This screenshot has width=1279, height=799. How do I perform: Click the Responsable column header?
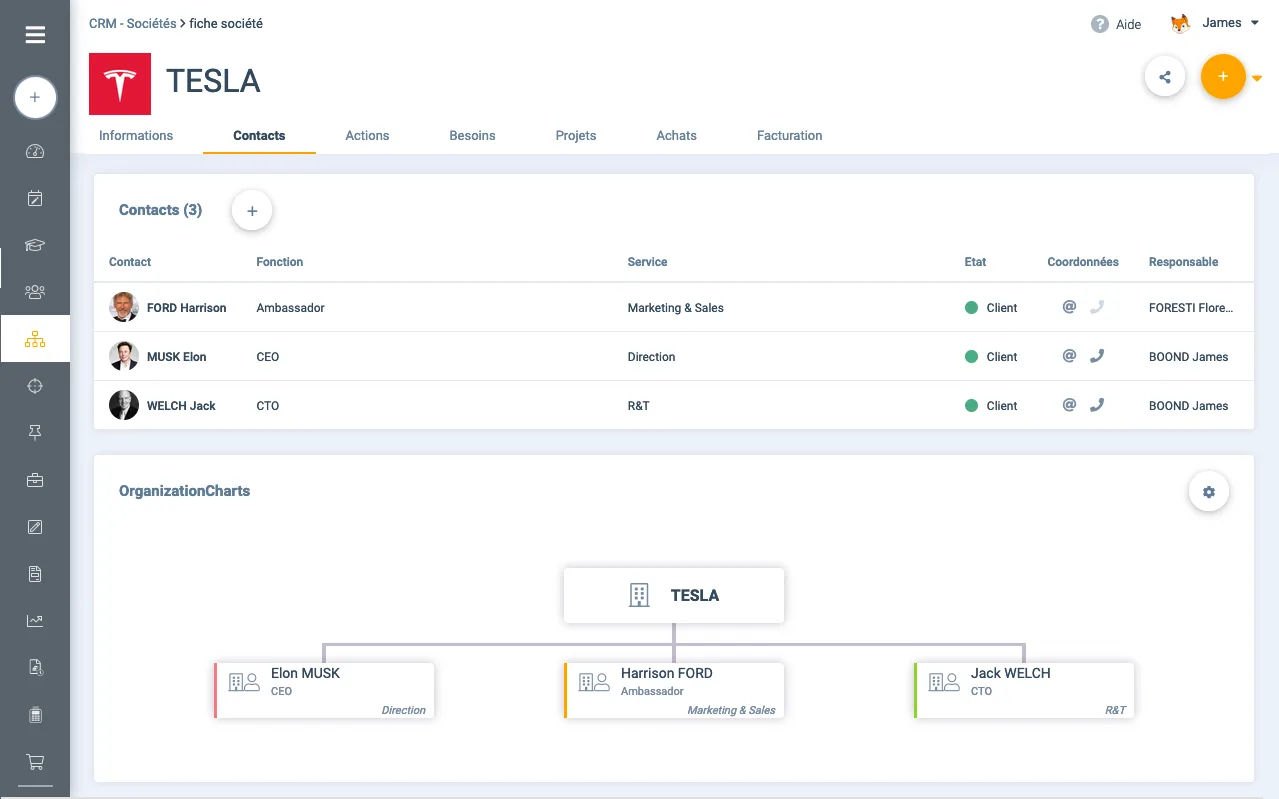[1184, 262]
